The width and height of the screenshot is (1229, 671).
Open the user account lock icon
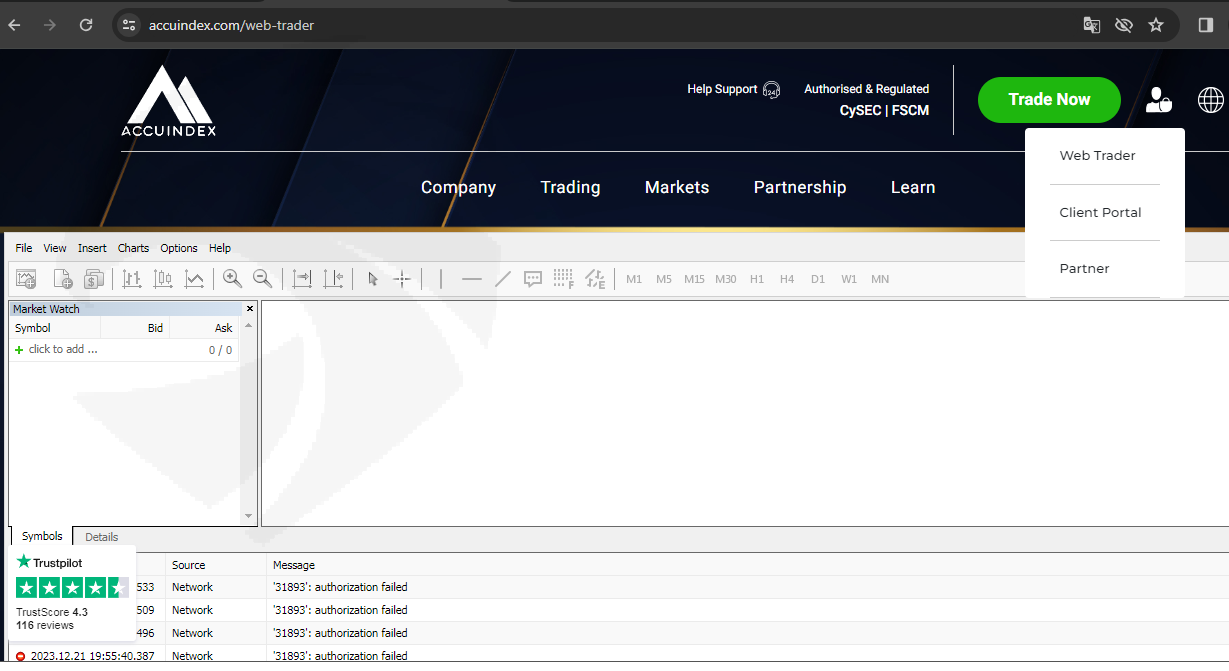(x=1159, y=100)
